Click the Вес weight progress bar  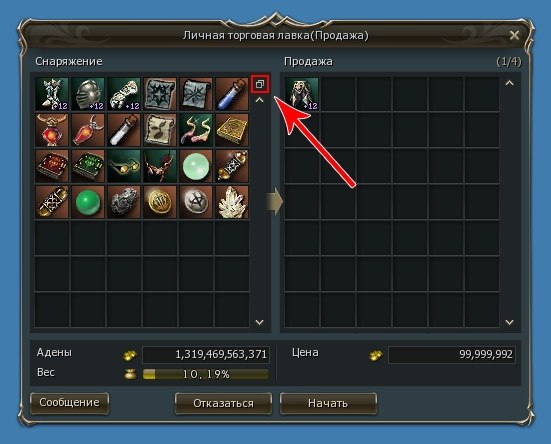pyautogui.click(x=206, y=374)
